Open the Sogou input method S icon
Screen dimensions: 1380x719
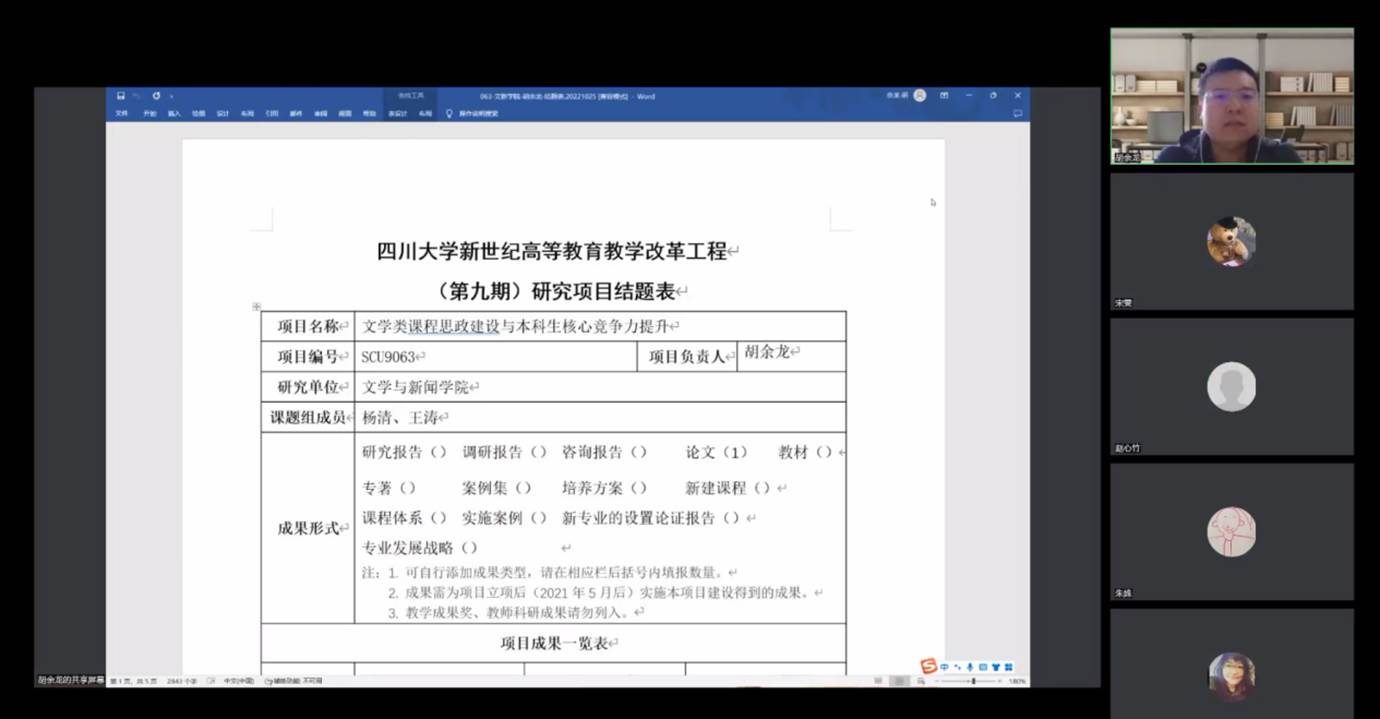(x=926, y=666)
